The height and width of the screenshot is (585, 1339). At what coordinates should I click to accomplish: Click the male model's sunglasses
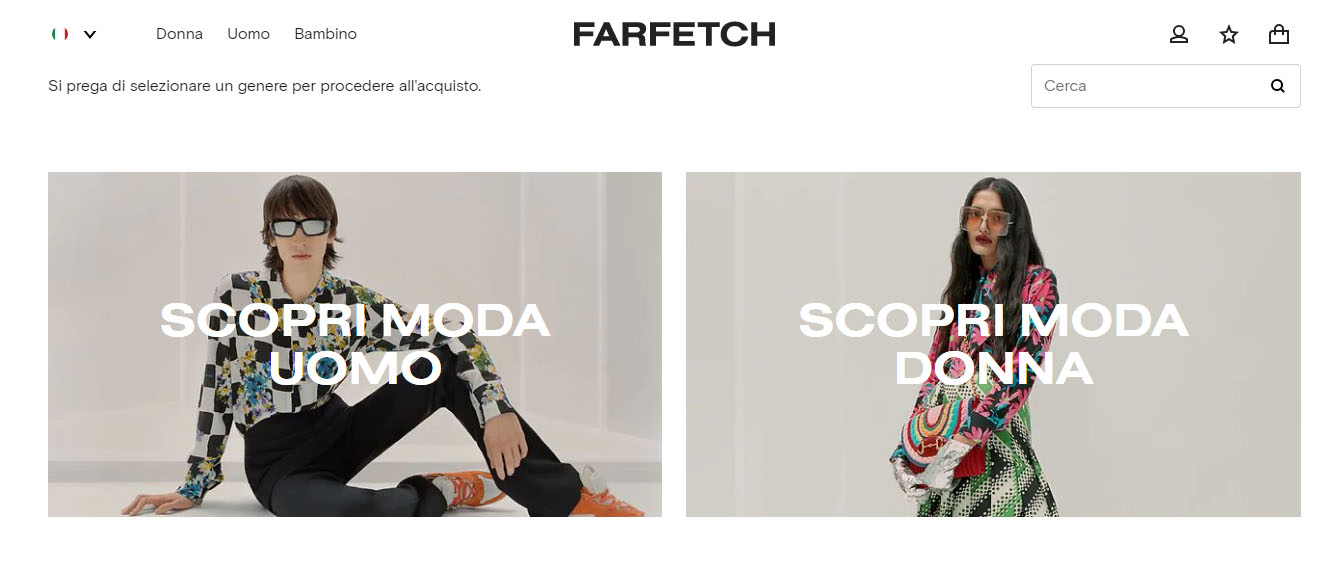pyautogui.click(x=301, y=227)
